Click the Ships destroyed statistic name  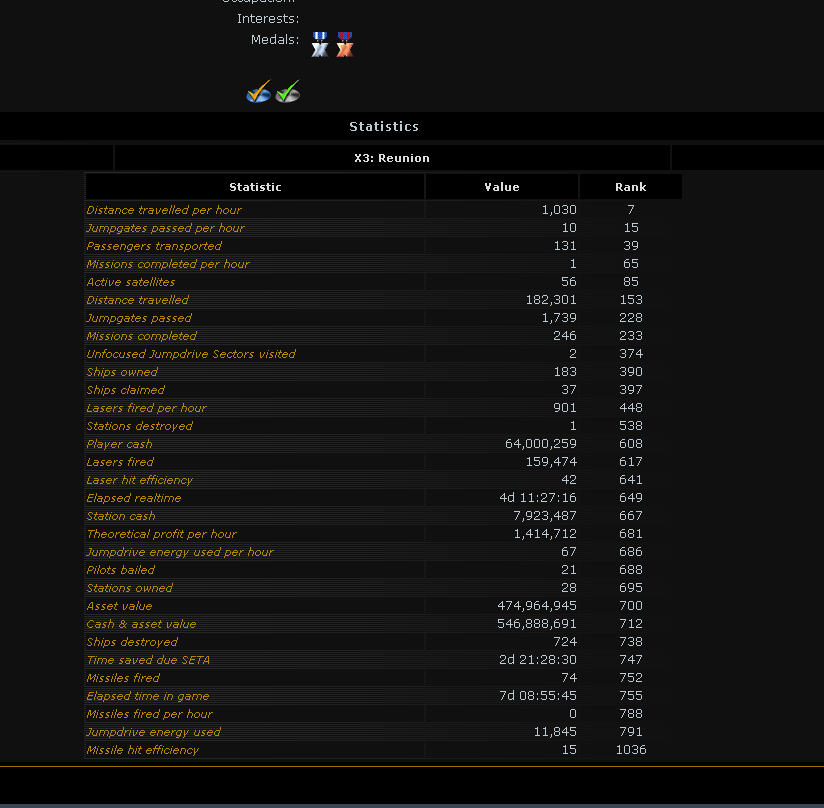click(x=132, y=642)
